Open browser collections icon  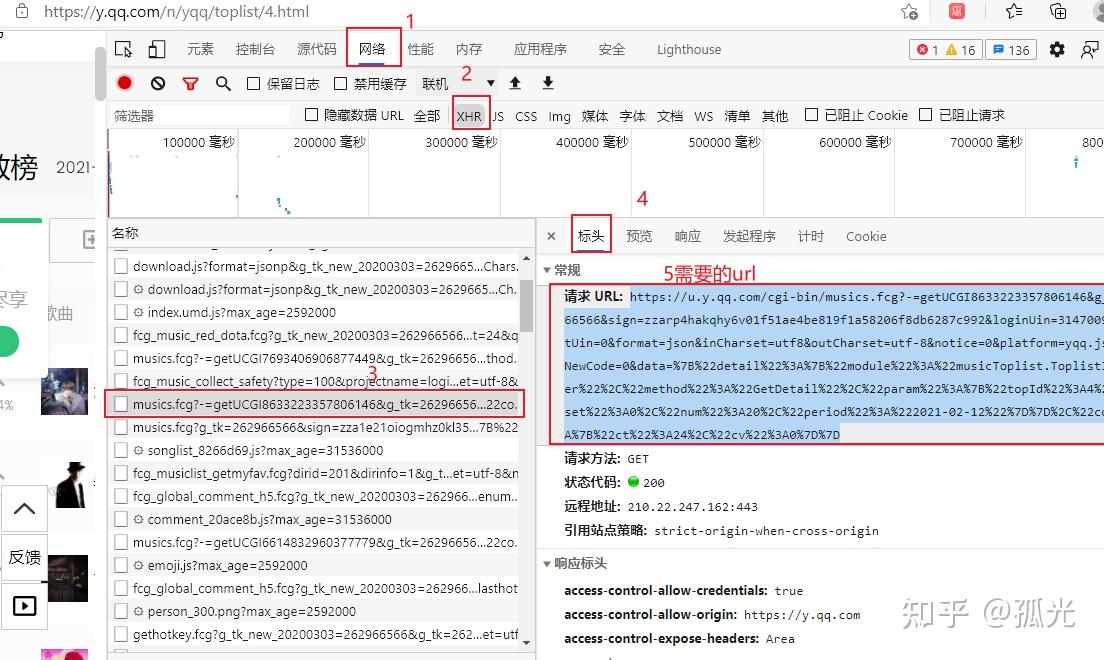pos(1058,11)
